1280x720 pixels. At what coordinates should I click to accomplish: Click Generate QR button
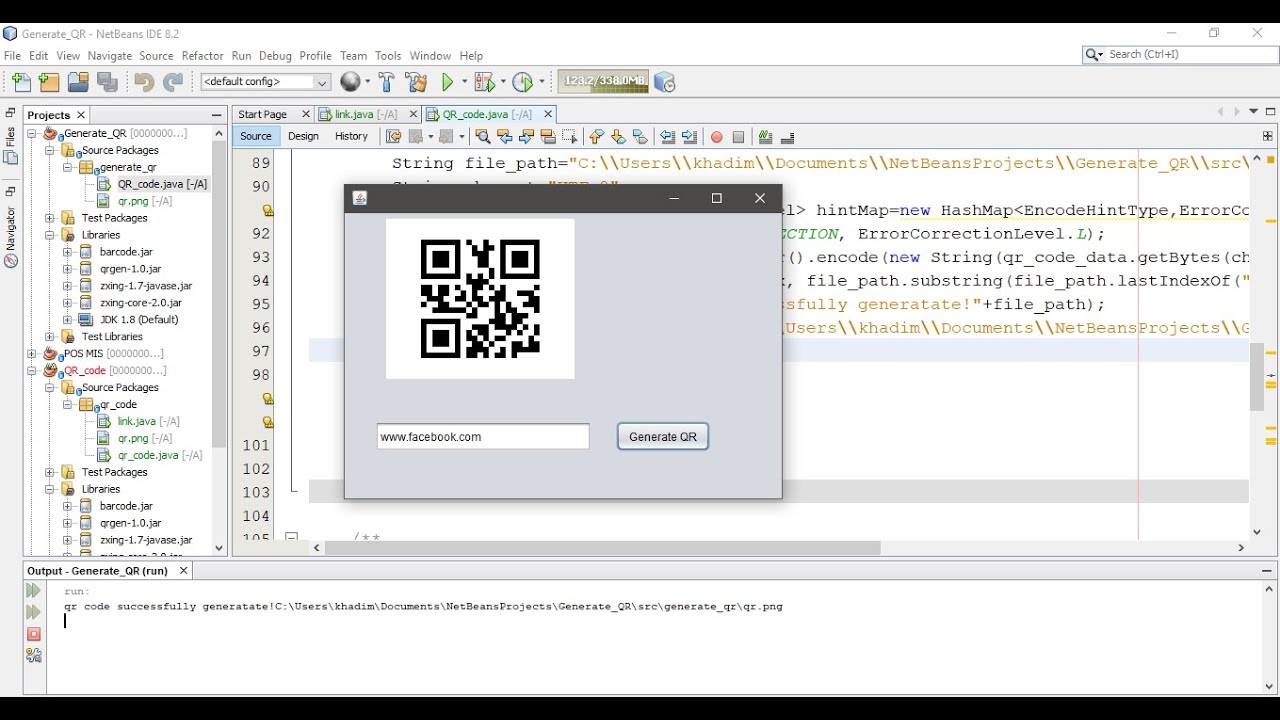coord(663,437)
